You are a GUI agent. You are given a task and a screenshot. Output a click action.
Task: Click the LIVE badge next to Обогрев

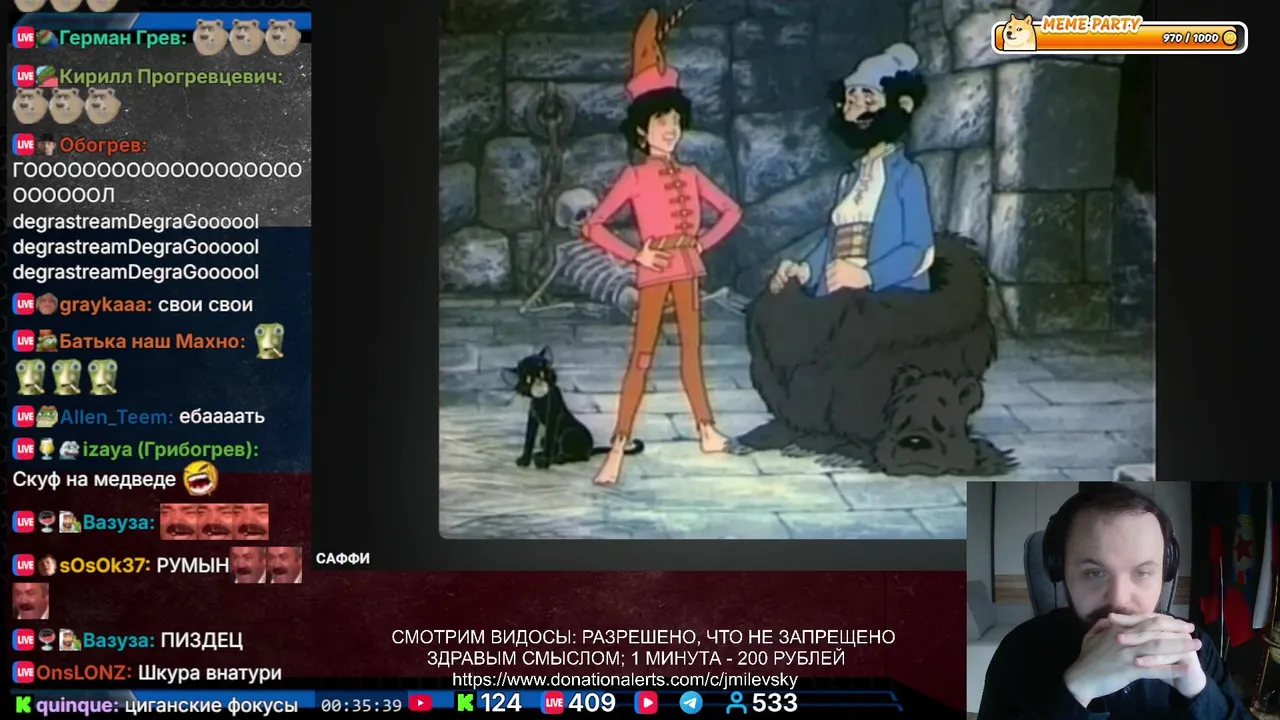coord(24,145)
